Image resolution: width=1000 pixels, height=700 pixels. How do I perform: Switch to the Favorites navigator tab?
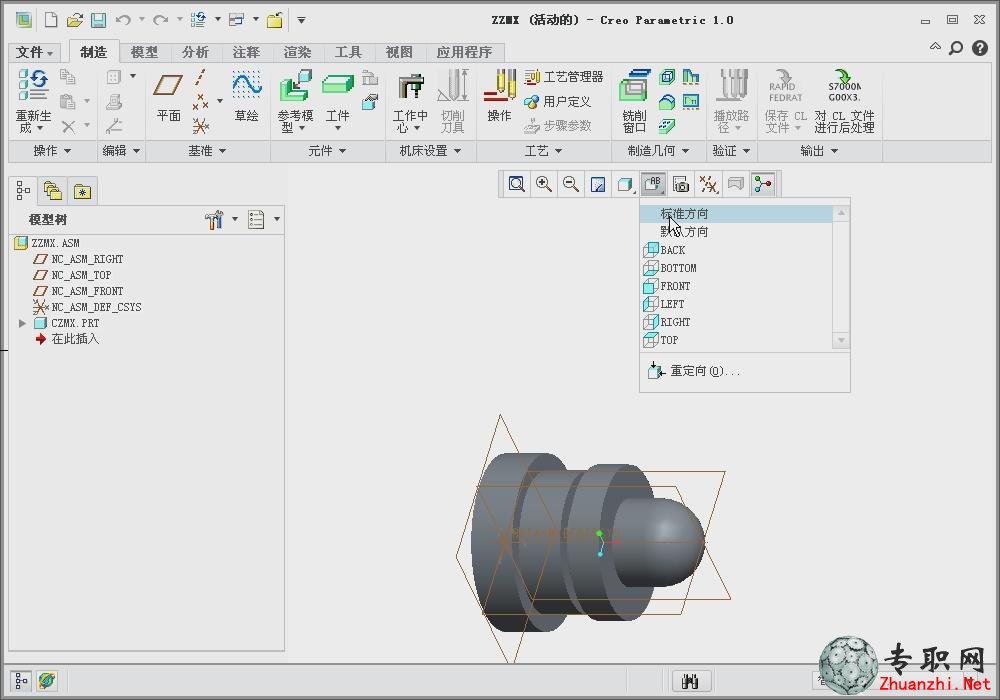click(82, 191)
